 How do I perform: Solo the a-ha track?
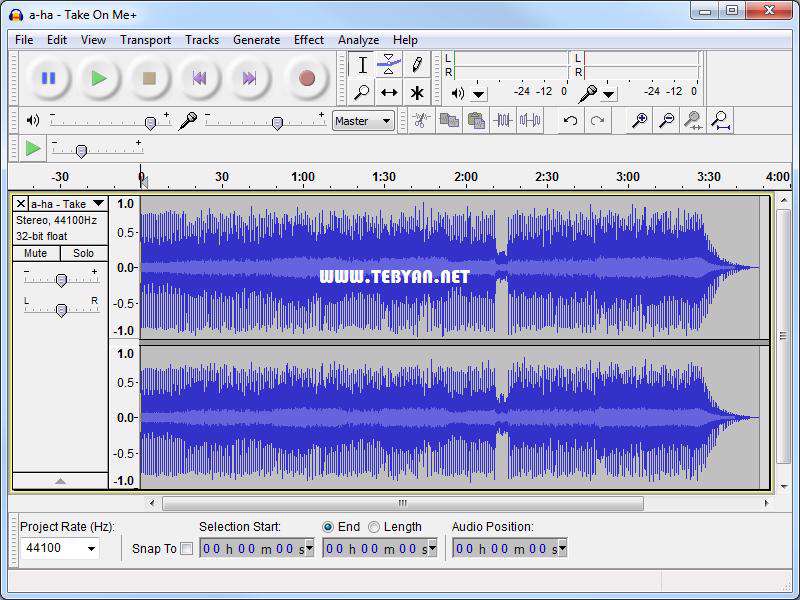(84, 253)
